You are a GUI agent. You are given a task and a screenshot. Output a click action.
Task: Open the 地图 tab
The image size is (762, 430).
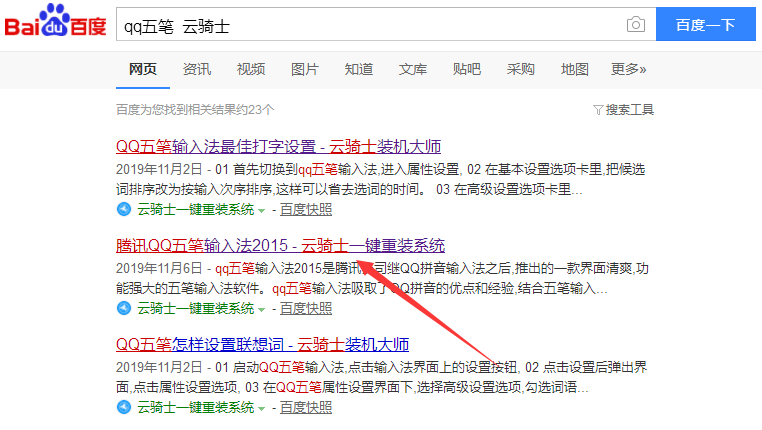[x=574, y=69]
